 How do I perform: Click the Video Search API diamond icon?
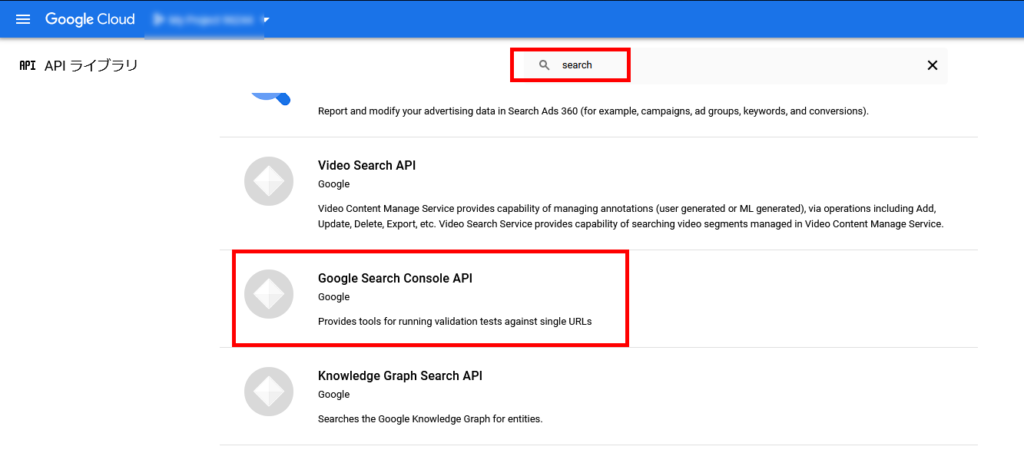click(268, 181)
